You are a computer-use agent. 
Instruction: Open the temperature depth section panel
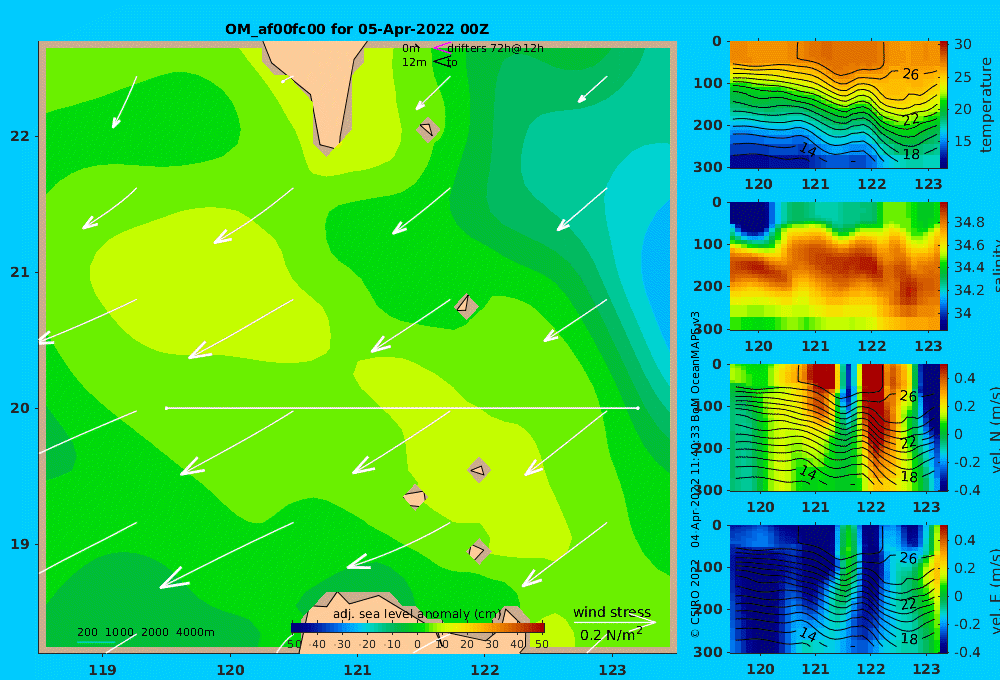click(x=834, y=105)
